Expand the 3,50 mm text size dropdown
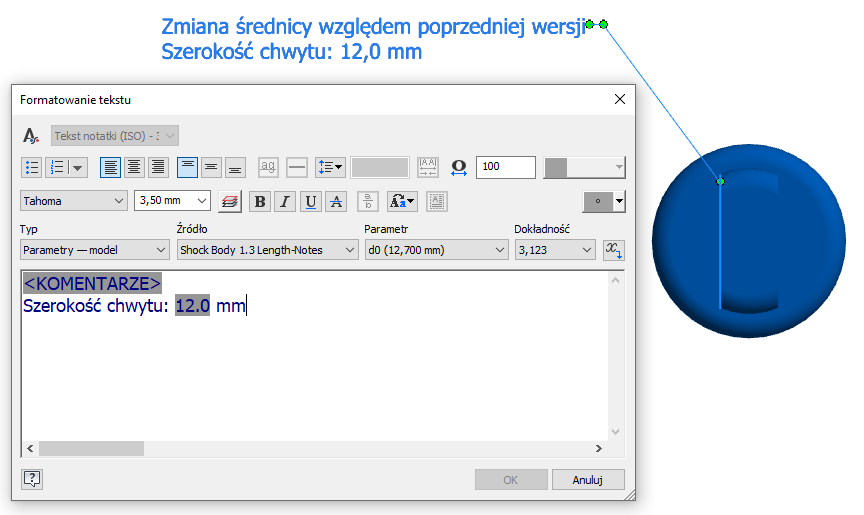This screenshot has height=515, width=864. pos(172,201)
